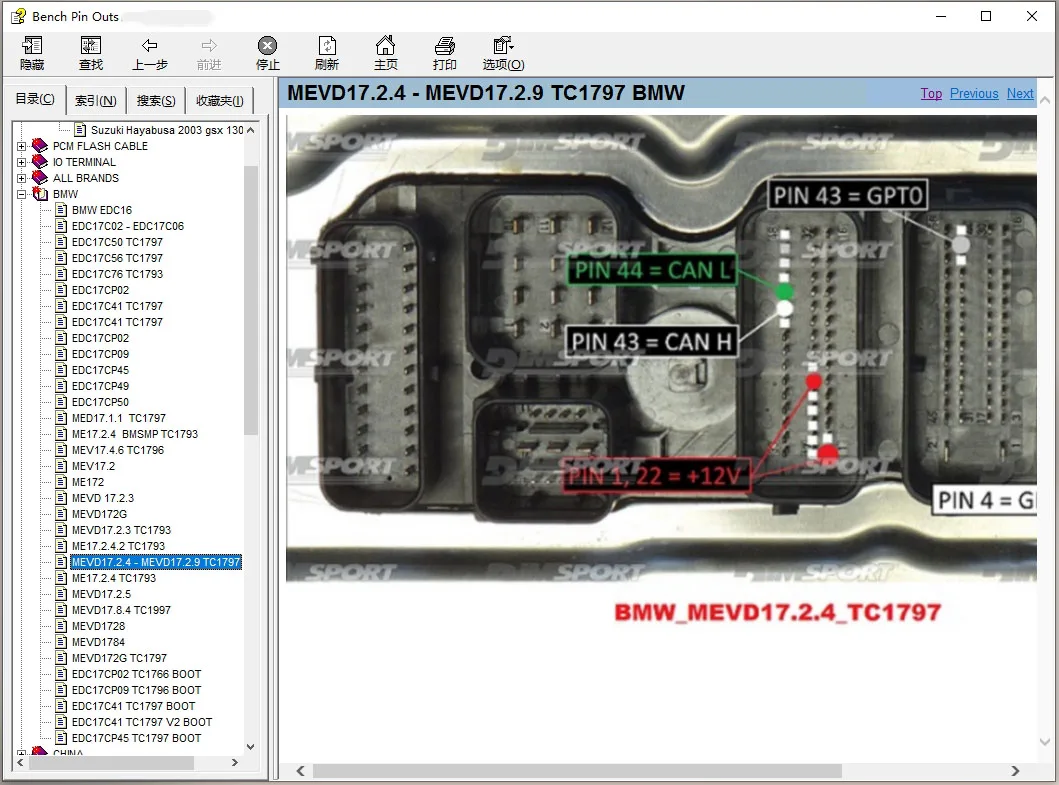Select MEVD17.2.4 - MEVD17.2.9 TC1797 item
Viewport: 1059px width, 785px height.
click(x=156, y=562)
